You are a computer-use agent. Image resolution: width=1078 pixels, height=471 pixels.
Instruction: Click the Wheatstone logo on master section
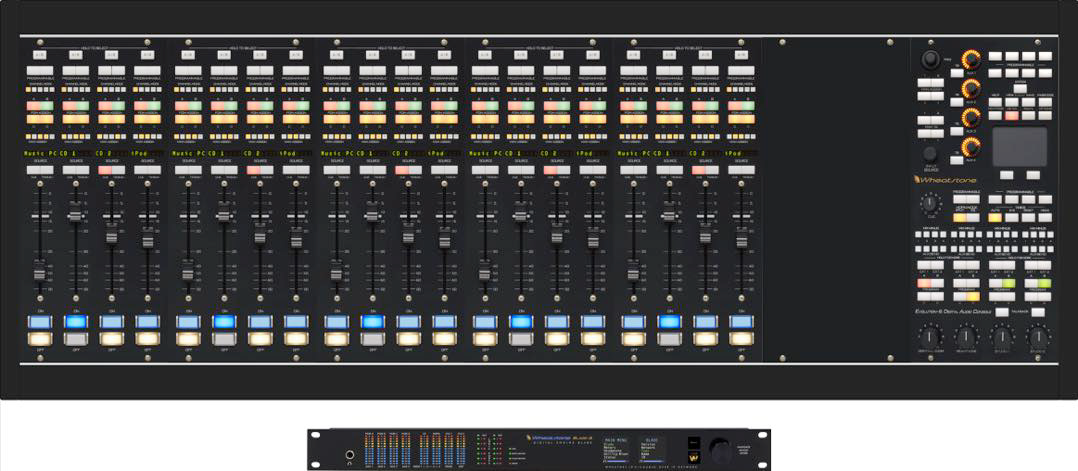coord(943,180)
